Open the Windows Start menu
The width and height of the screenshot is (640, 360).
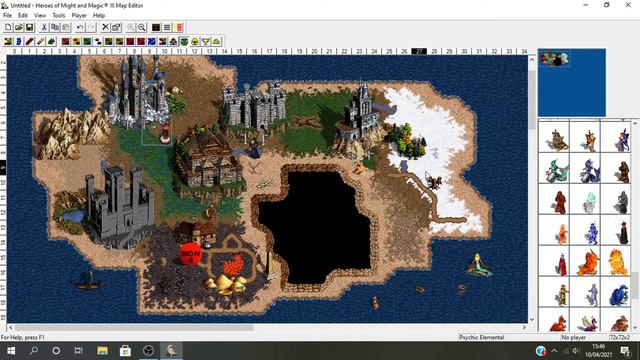pos(11,351)
